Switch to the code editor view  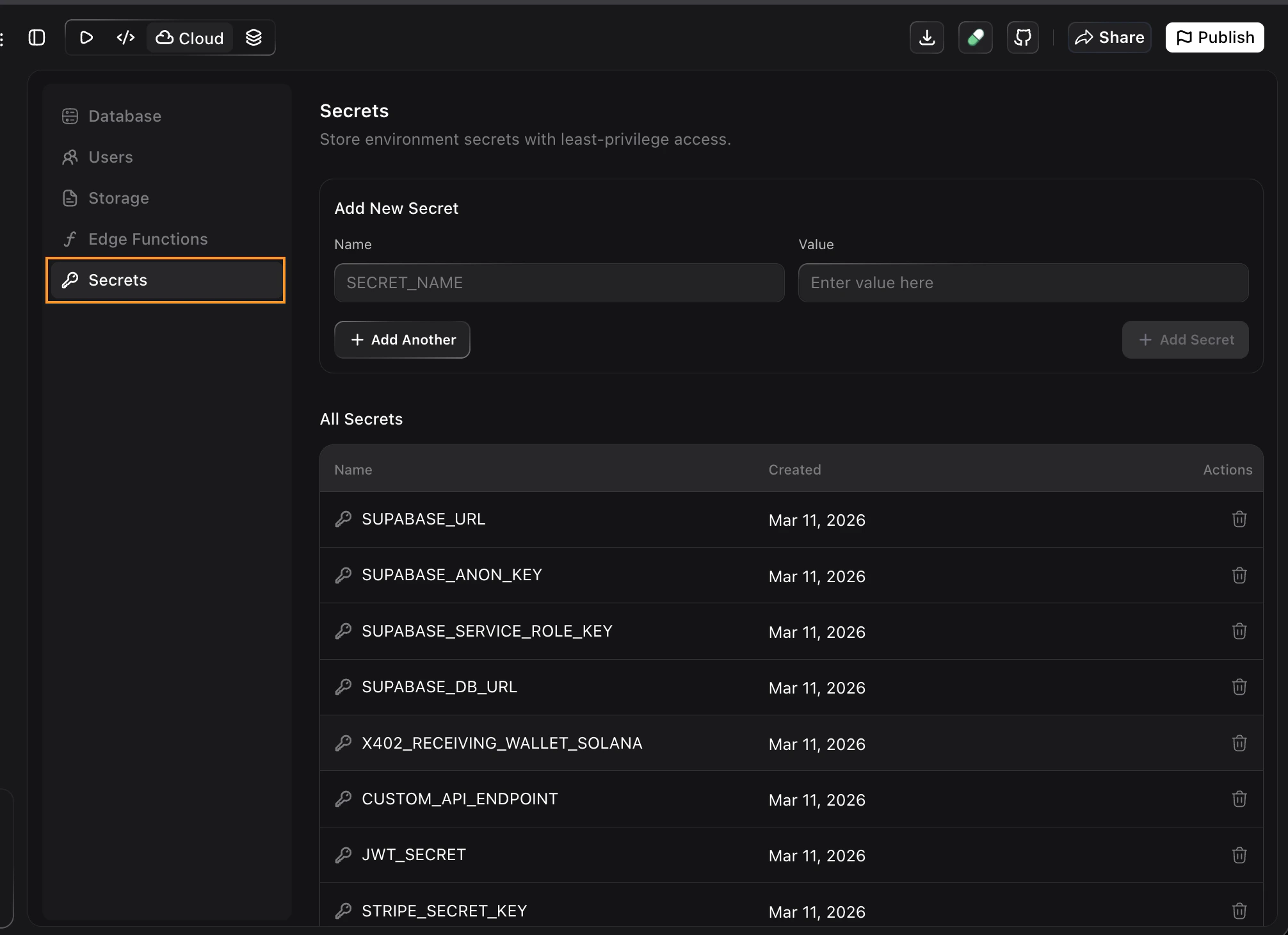[x=125, y=37]
